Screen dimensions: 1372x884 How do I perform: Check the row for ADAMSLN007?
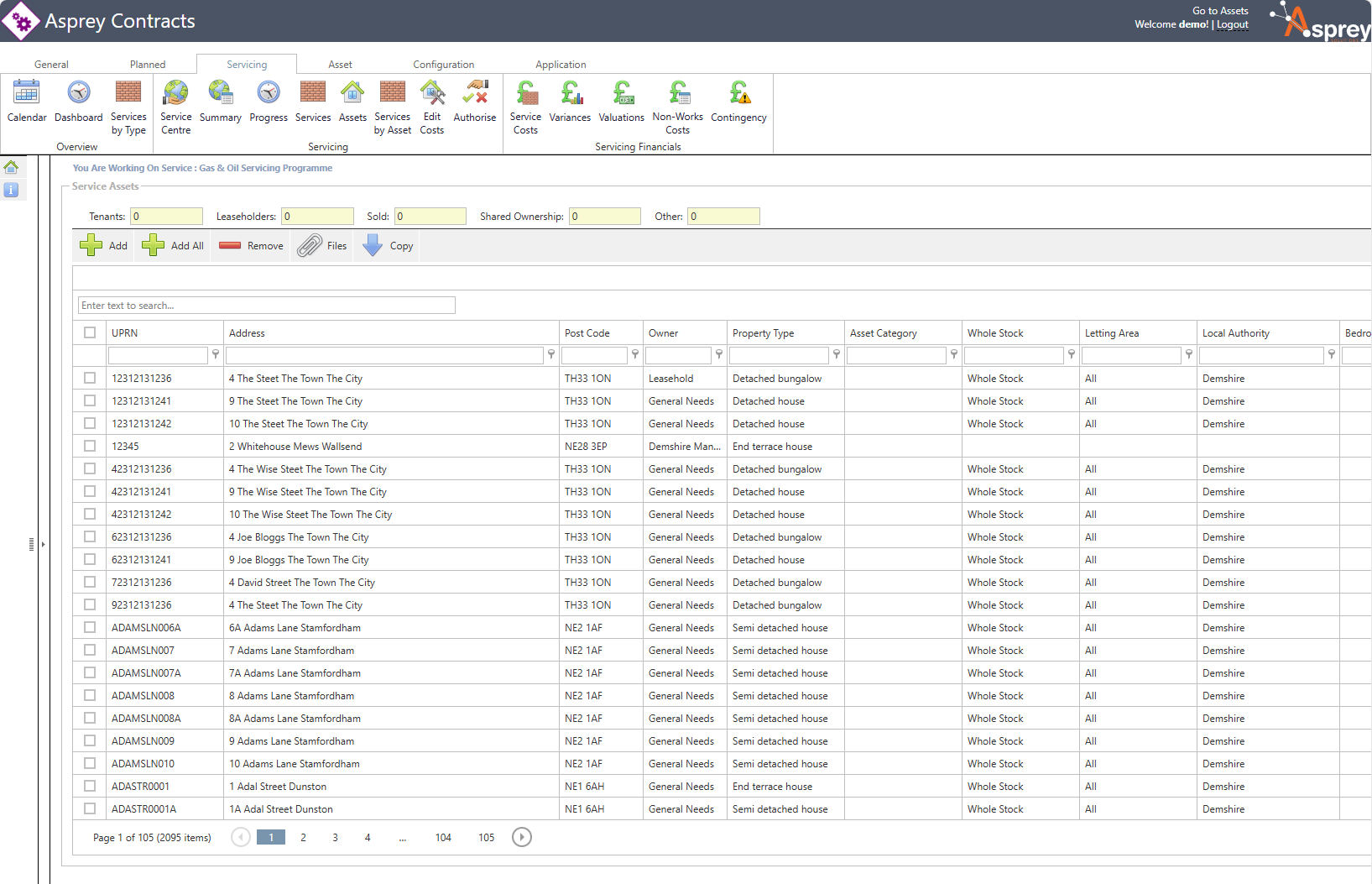[x=90, y=650]
